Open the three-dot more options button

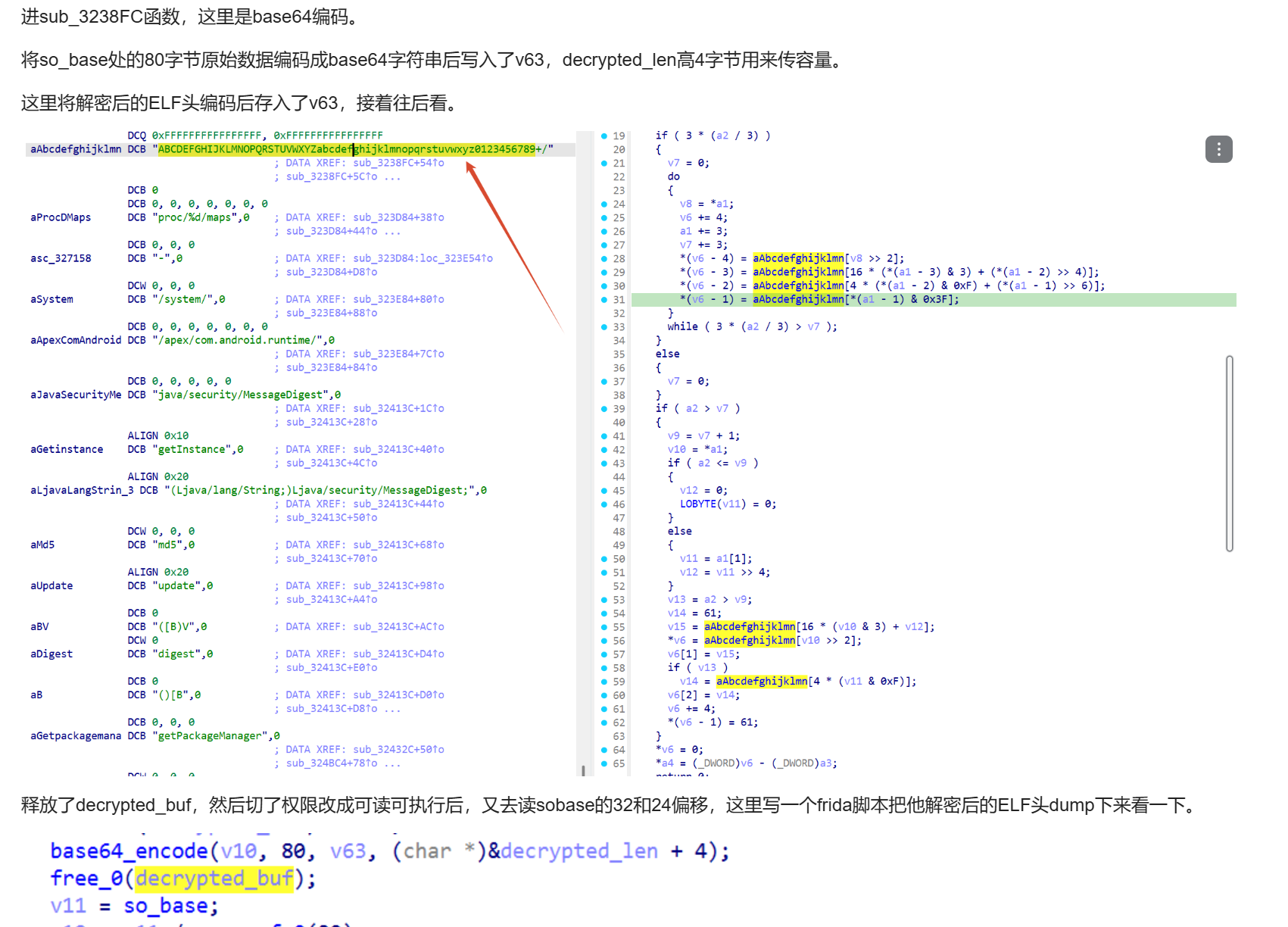click(x=1218, y=149)
